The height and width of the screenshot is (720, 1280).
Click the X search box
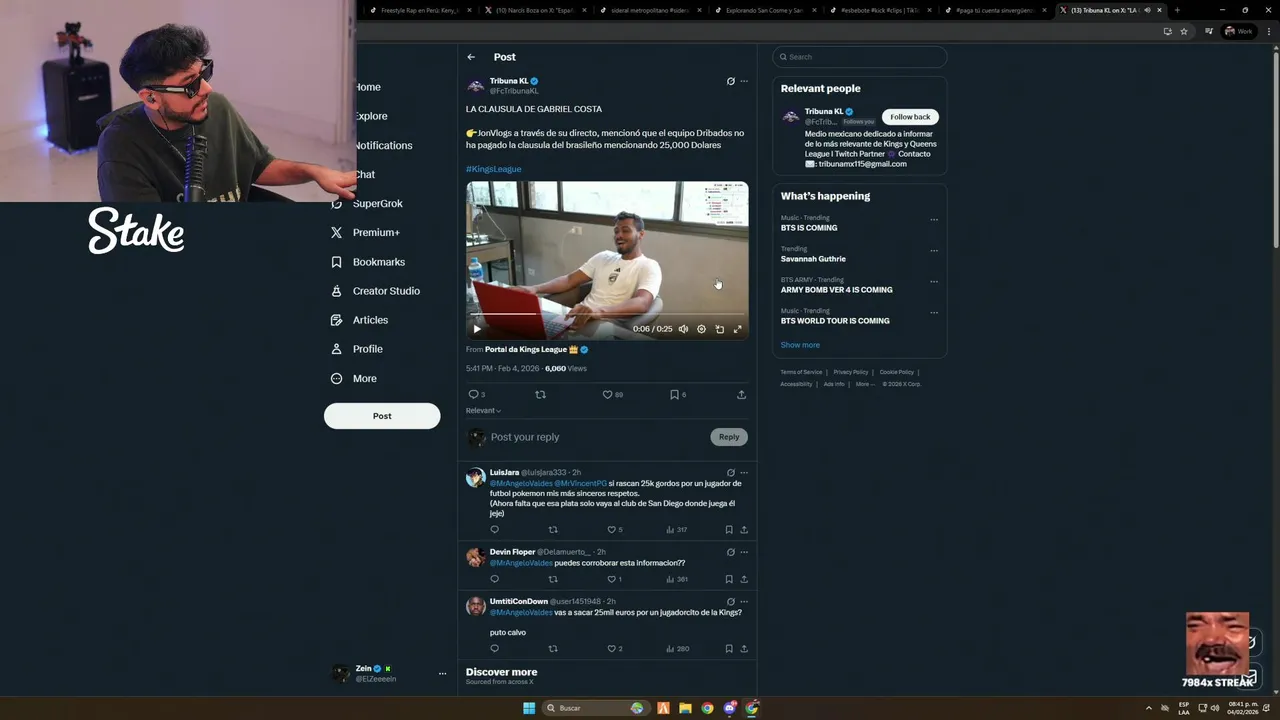pos(859,57)
